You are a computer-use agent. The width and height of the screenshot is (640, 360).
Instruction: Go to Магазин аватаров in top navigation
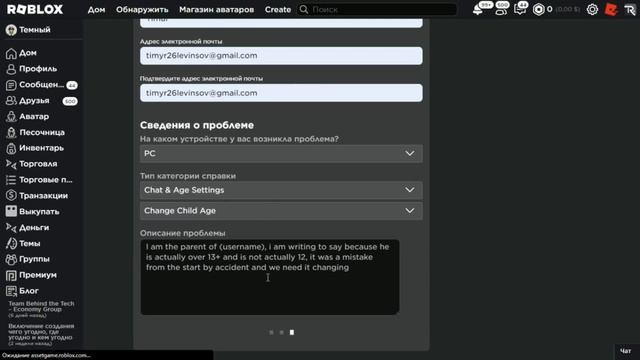point(216,9)
